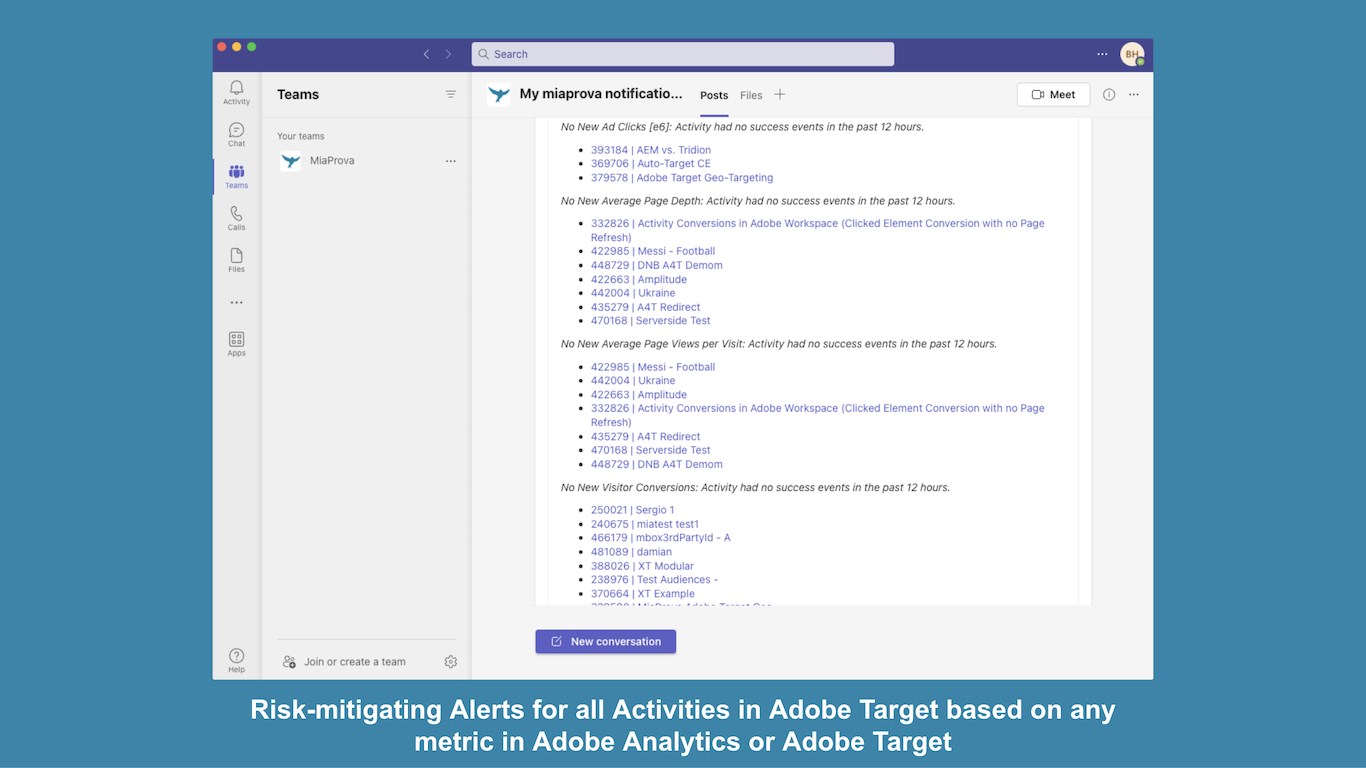Click 'No New Visitor Conversions' message text

pyautogui.click(x=755, y=488)
